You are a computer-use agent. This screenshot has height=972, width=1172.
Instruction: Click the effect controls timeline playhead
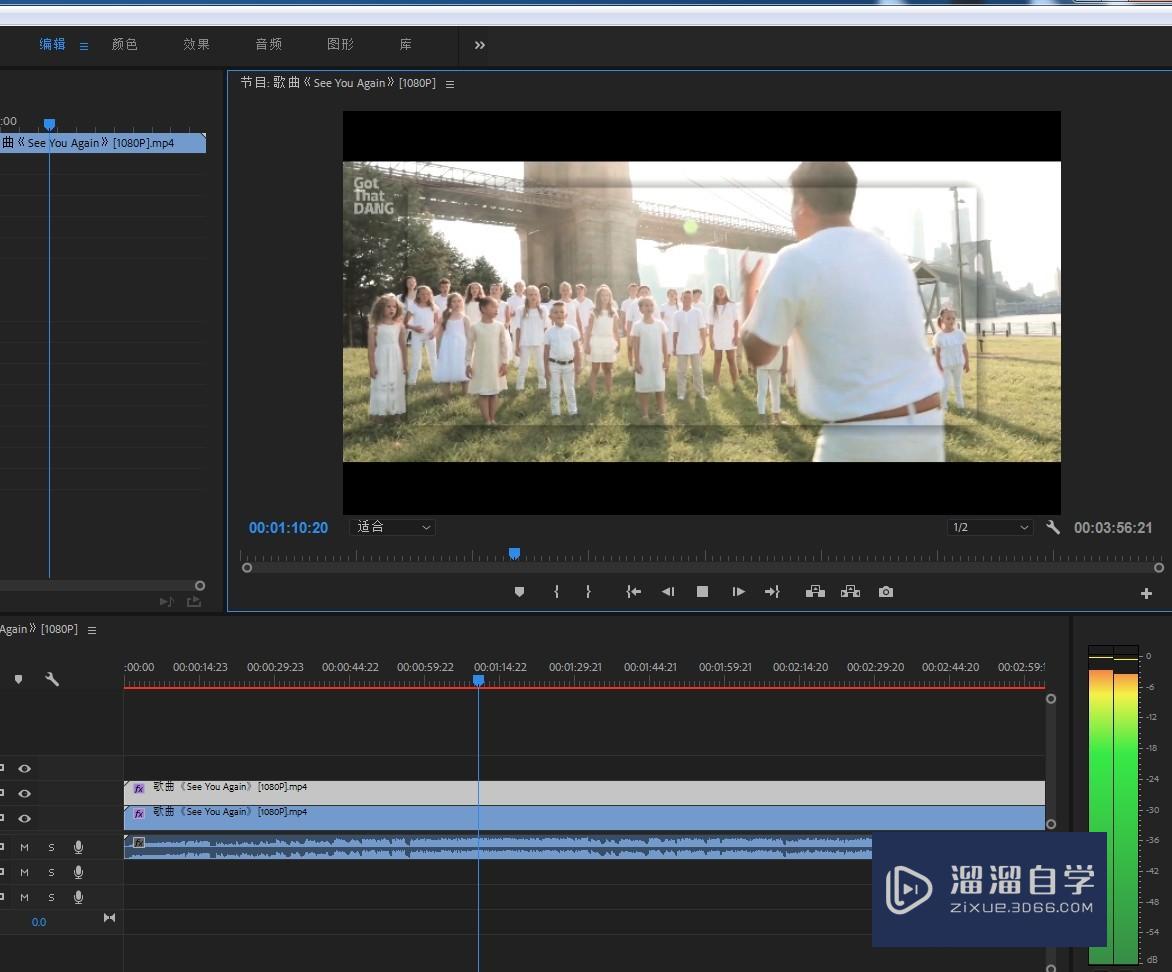coord(49,124)
